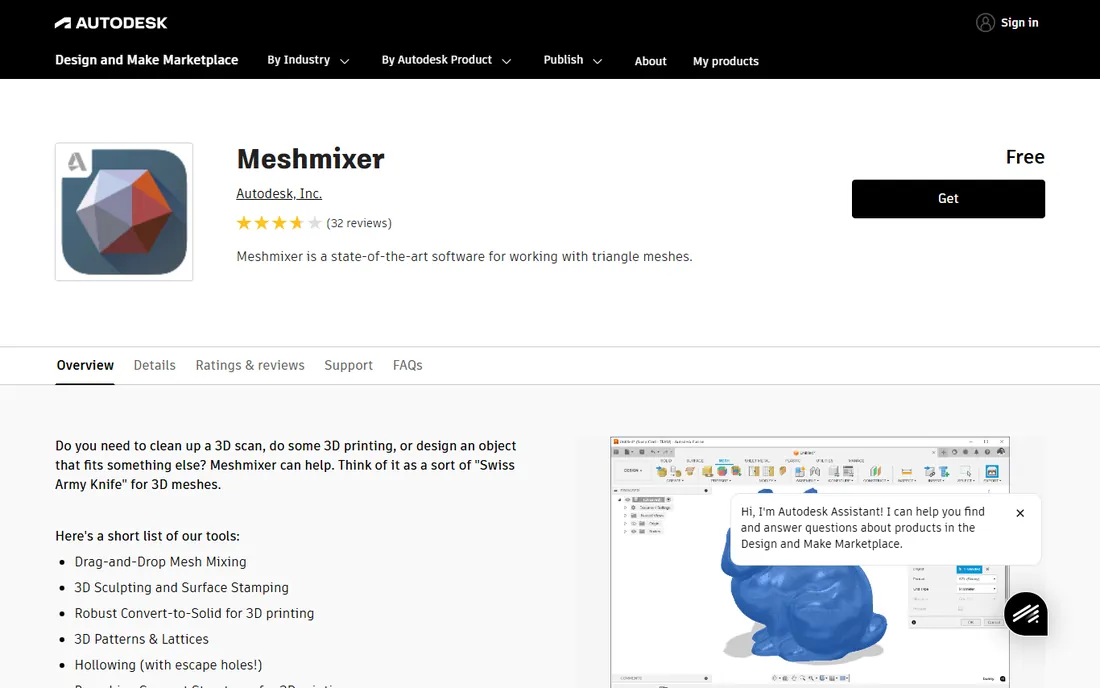Viewport: 1100px width, 688px height.
Task: Click the Meshmixer title heading
Action: [310, 159]
